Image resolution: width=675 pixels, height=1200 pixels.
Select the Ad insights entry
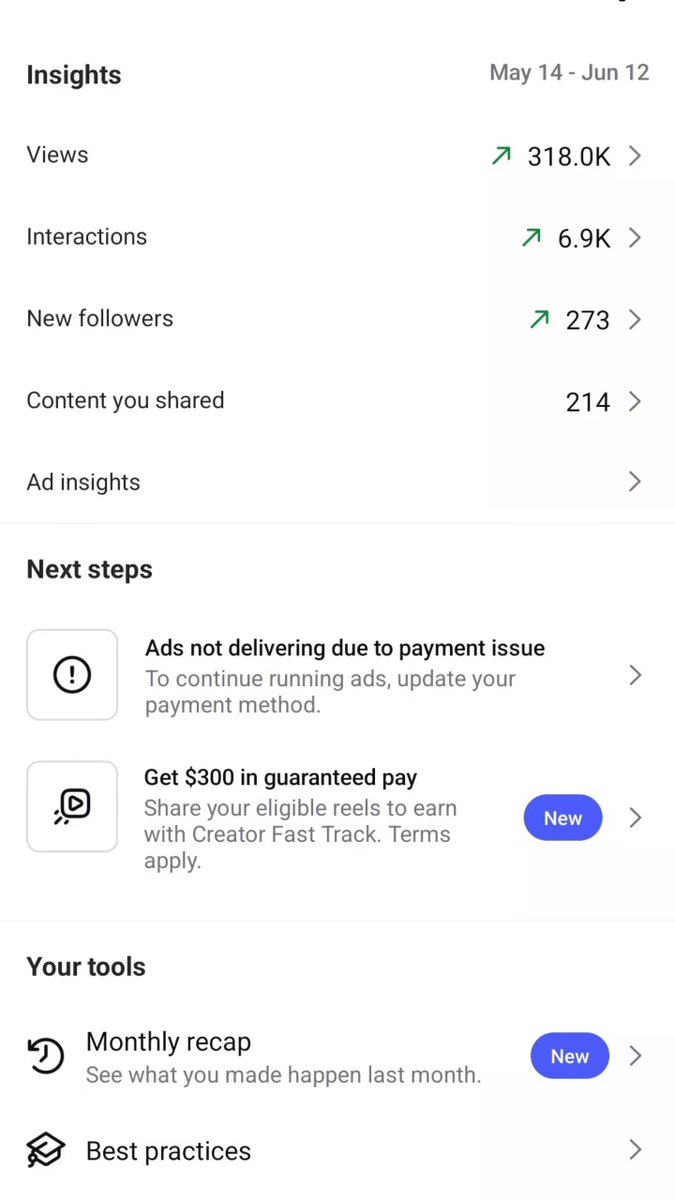(337, 482)
